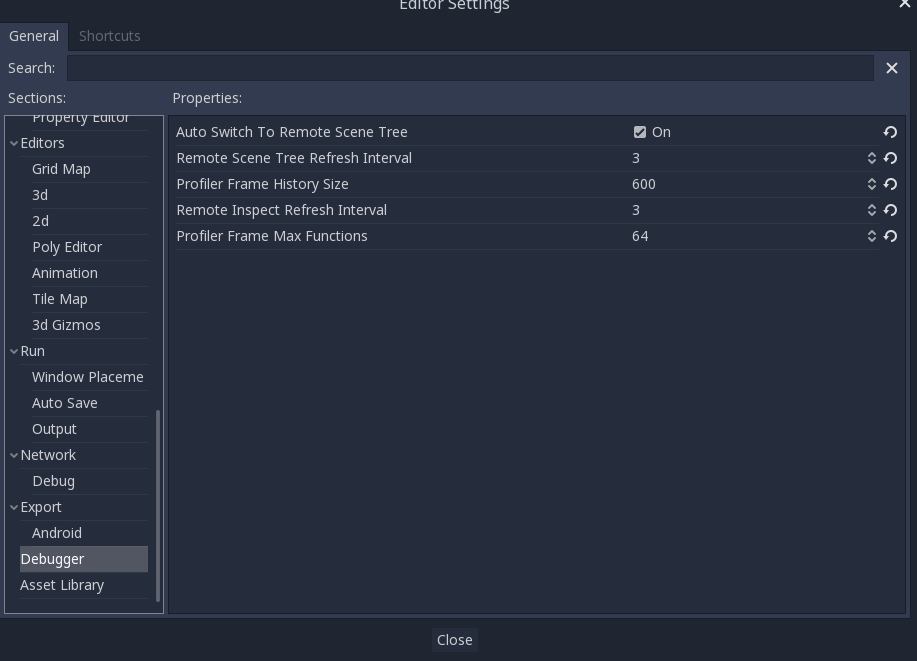Switch to the Shortcuts tab
This screenshot has width=917, height=661.
click(109, 36)
